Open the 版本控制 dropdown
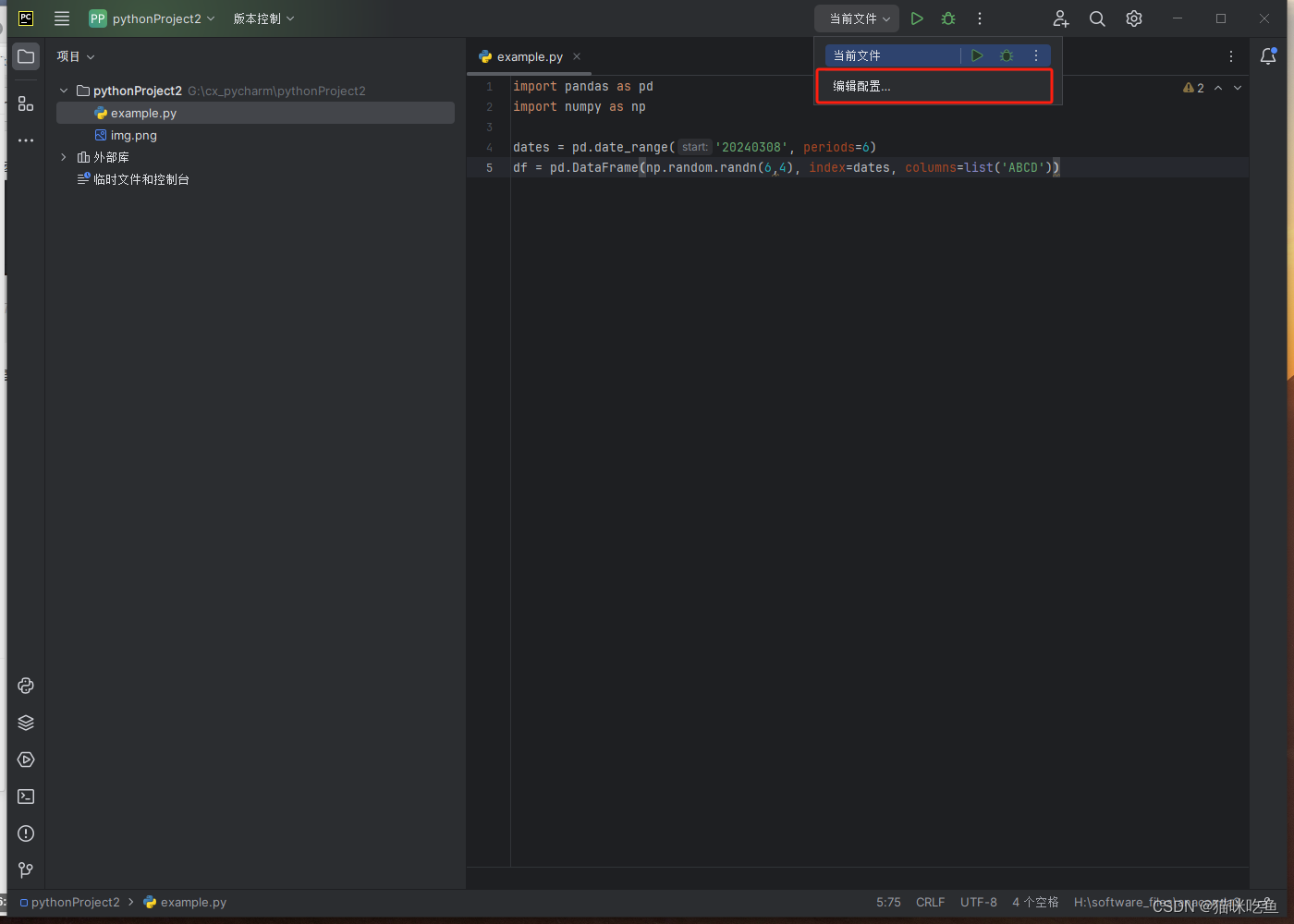Image resolution: width=1294 pixels, height=924 pixels. pyautogui.click(x=263, y=18)
